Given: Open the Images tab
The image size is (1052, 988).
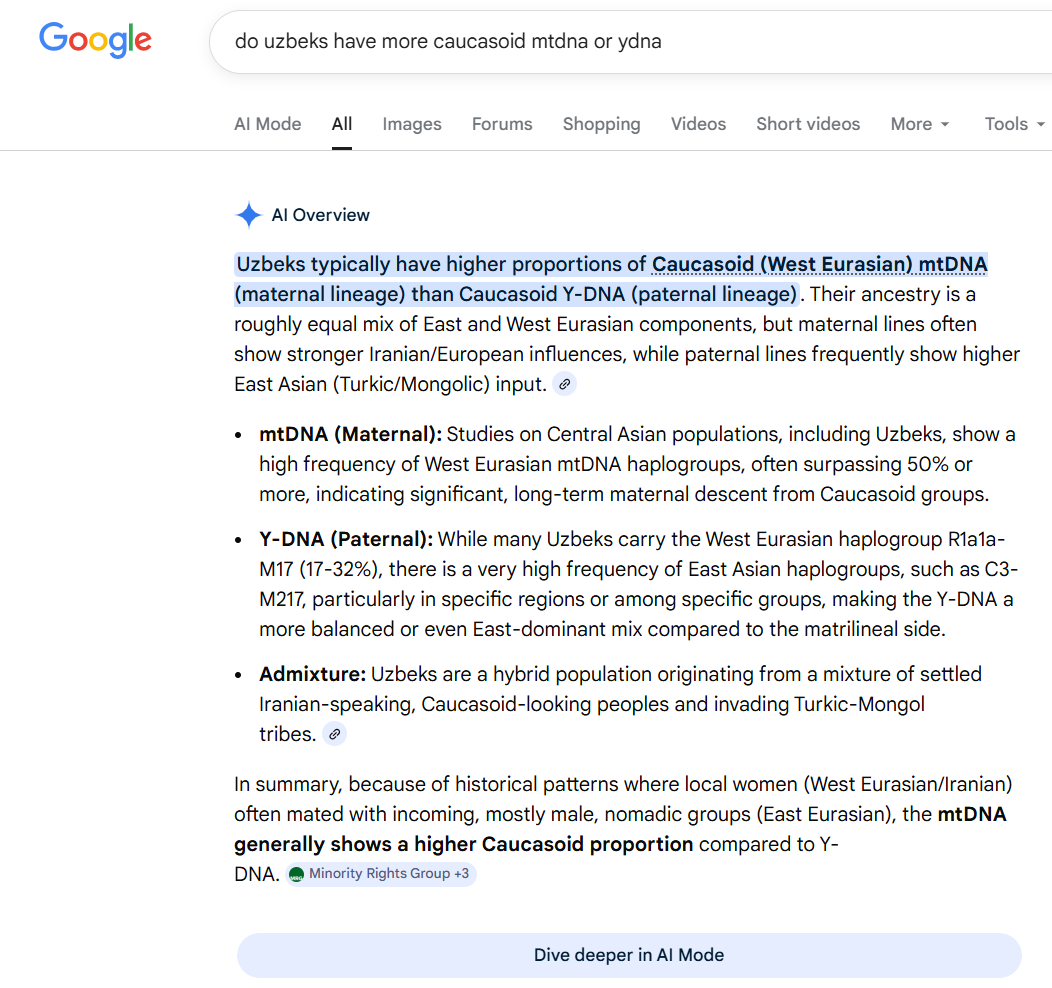Looking at the screenshot, I should coord(412,124).
